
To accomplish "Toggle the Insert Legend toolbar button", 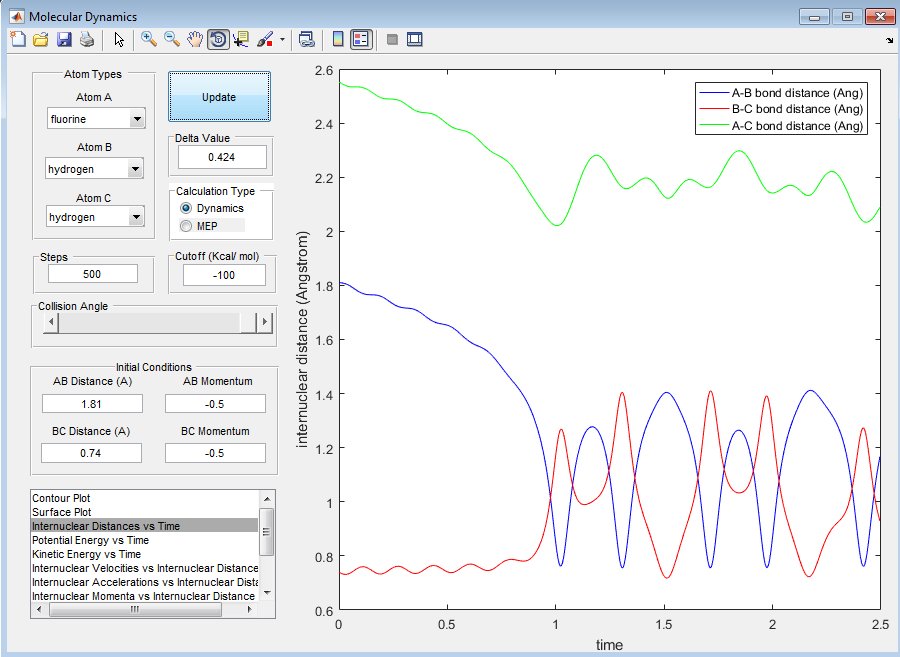I will pyautogui.click(x=361, y=39).
